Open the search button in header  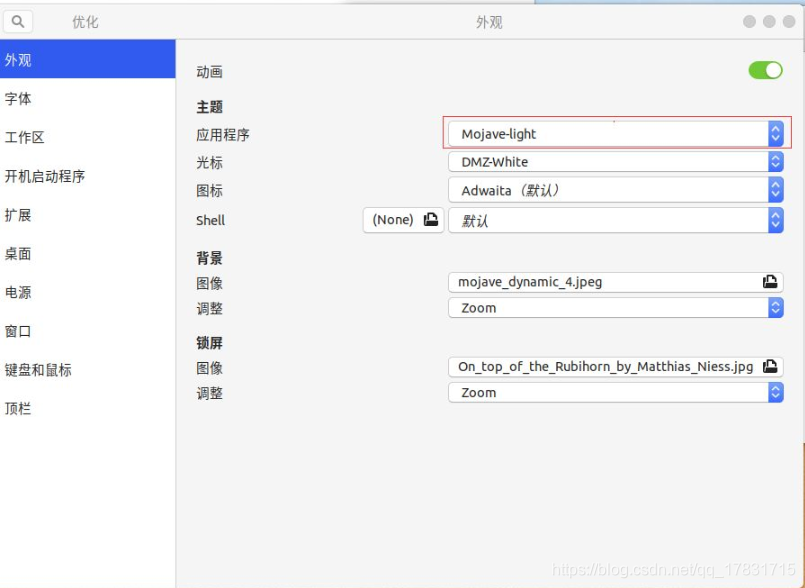pyautogui.click(x=18, y=22)
